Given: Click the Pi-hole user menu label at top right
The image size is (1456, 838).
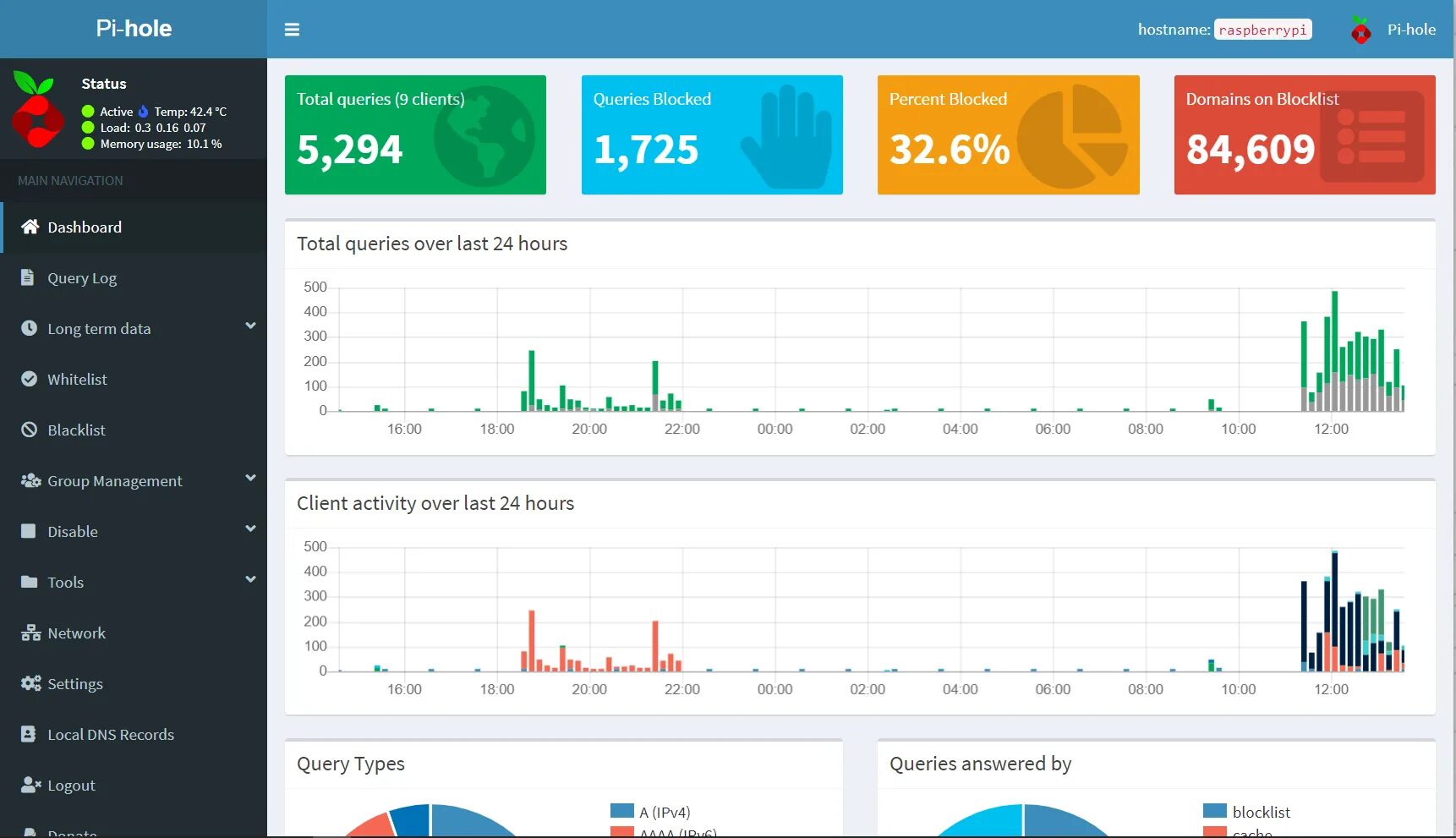Looking at the screenshot, I should [x=1411, y=30].
